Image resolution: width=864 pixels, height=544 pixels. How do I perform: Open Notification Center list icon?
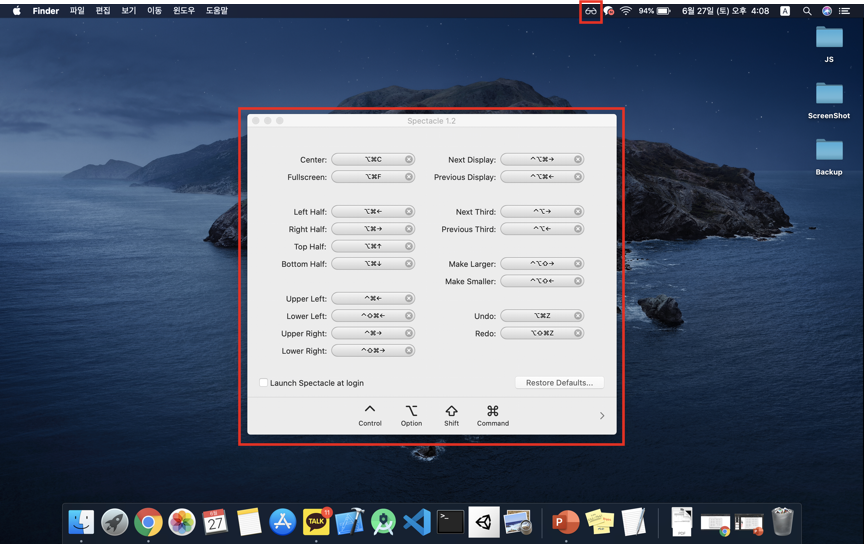click(x=844, y=10)
